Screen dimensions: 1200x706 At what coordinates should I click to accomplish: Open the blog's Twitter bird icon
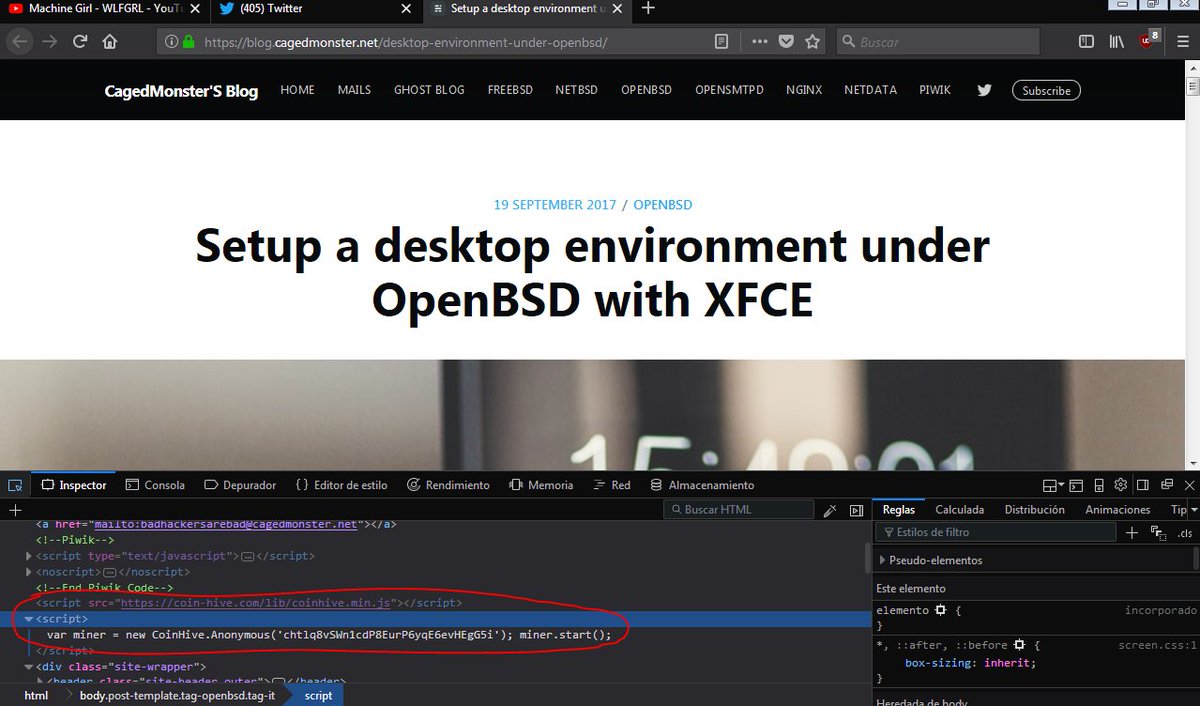click(984, 90)
